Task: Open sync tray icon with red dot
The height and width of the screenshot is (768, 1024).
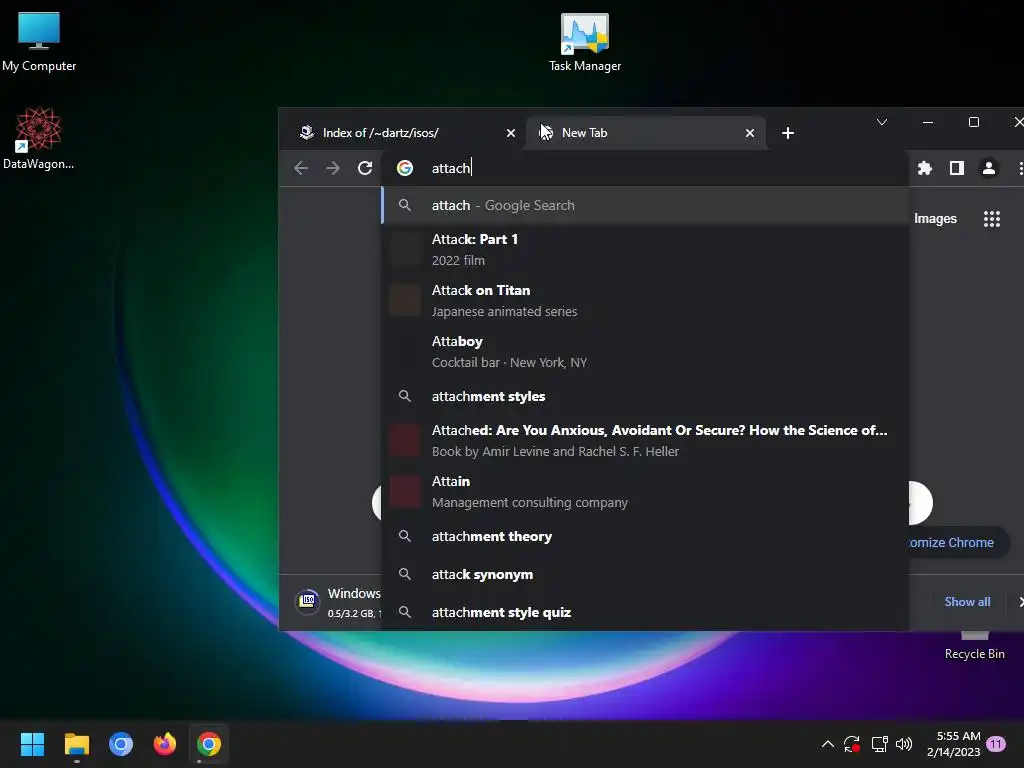Action: pyautogui.click(x=852, y=744)
